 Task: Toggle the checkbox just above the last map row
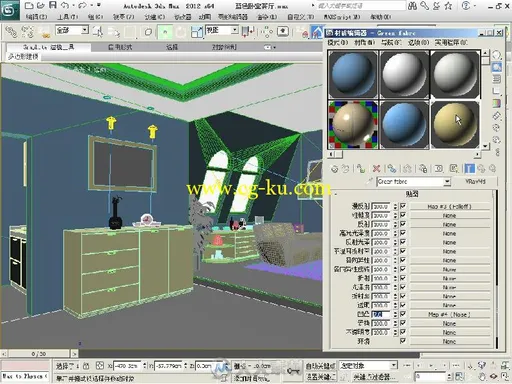[403, 332]
